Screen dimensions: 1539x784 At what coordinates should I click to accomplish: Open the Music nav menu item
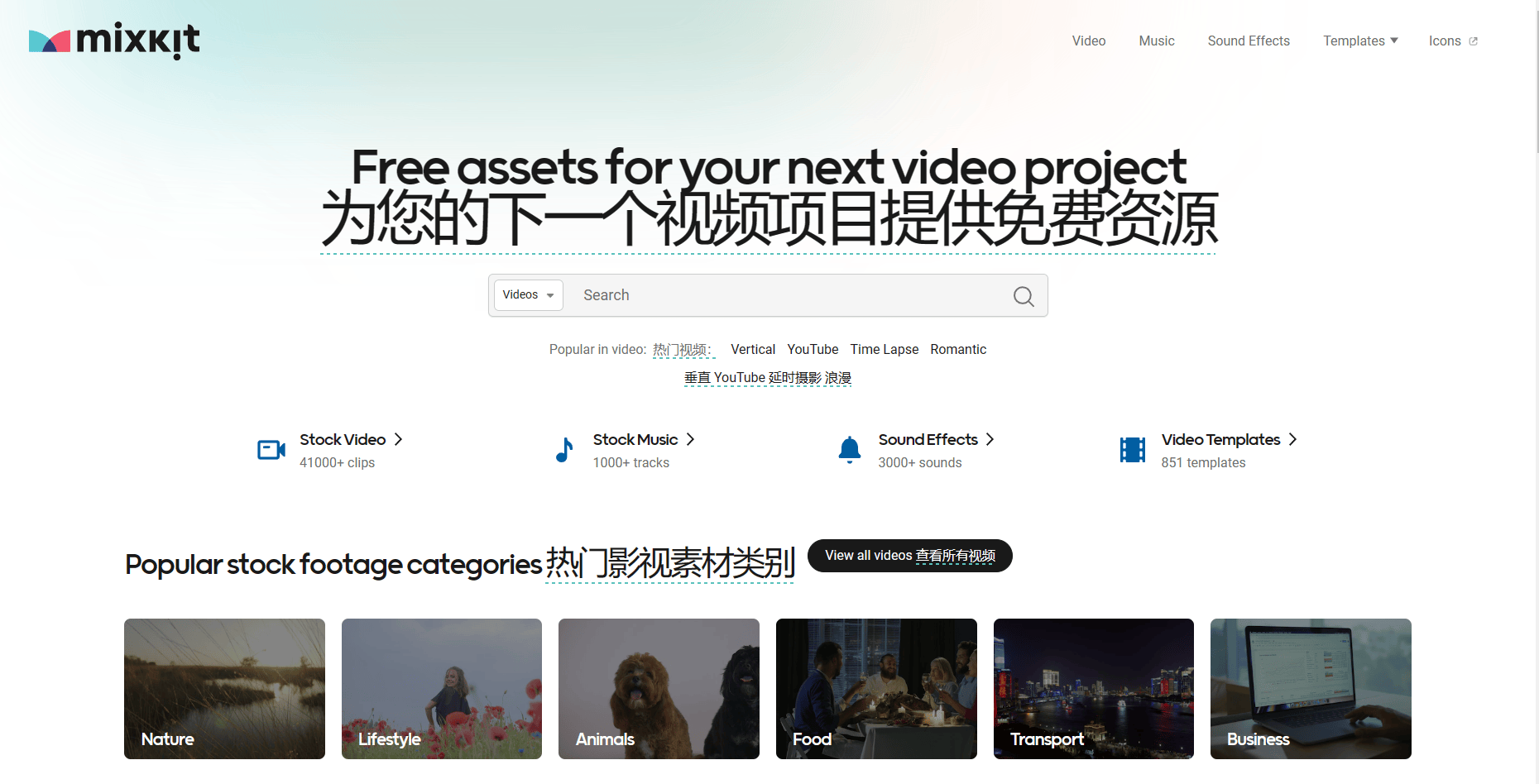pyautogui.click(x=1156, y=41)
